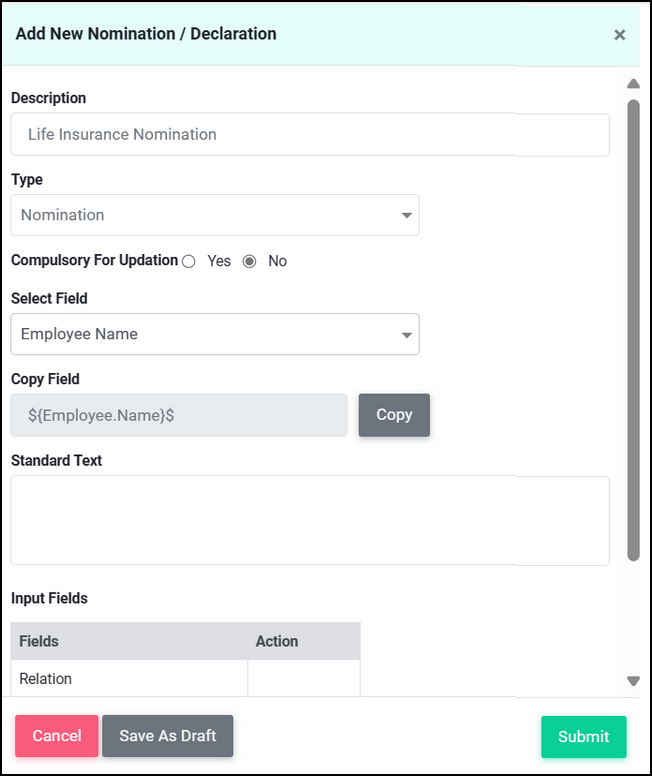This screenshot has width=652, height=776.
Task: Click the vertical scrollbar thumb
Action: pos(633,330)
